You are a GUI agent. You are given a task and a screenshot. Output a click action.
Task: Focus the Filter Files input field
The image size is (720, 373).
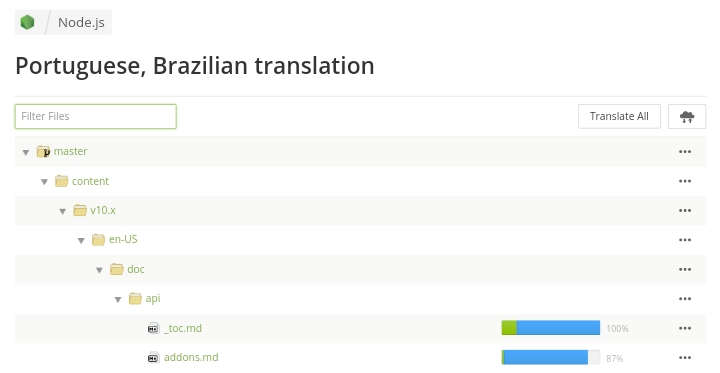(x=96, y=117)
